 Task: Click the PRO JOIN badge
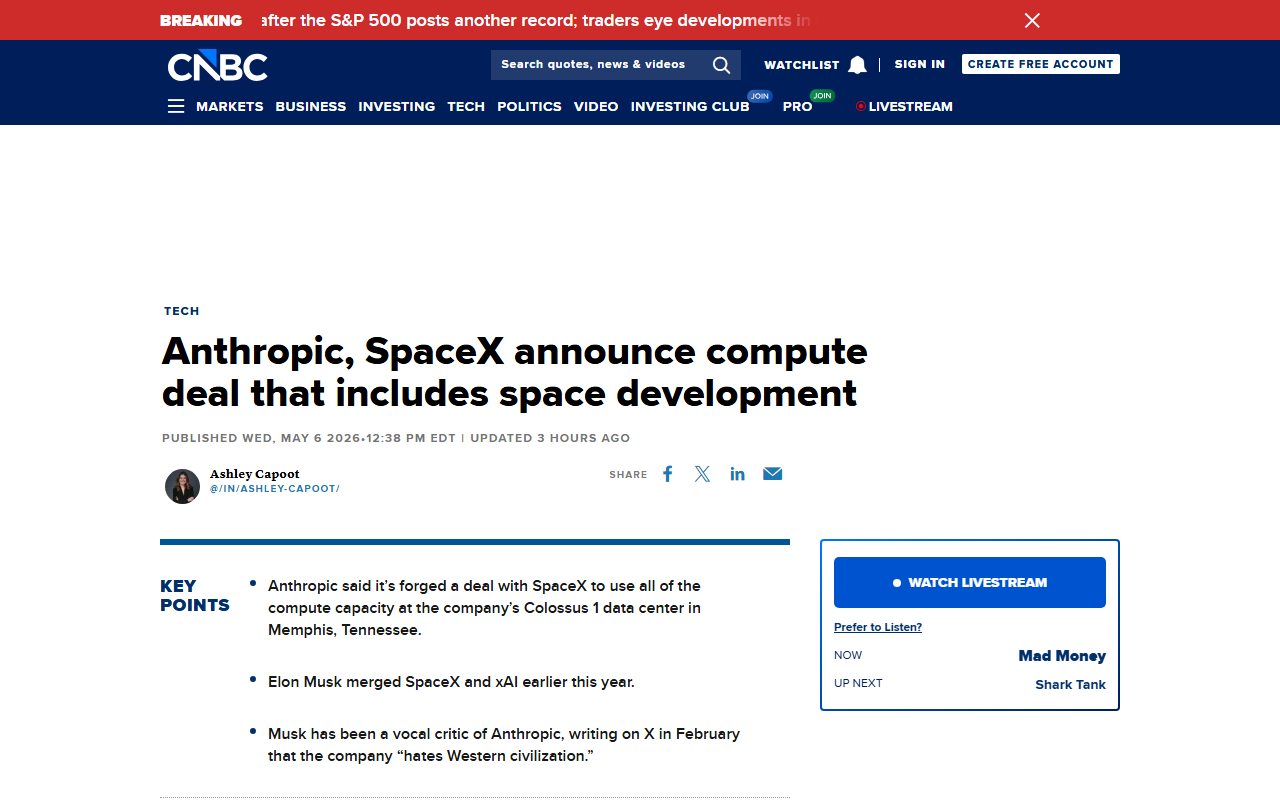[823, 96]
